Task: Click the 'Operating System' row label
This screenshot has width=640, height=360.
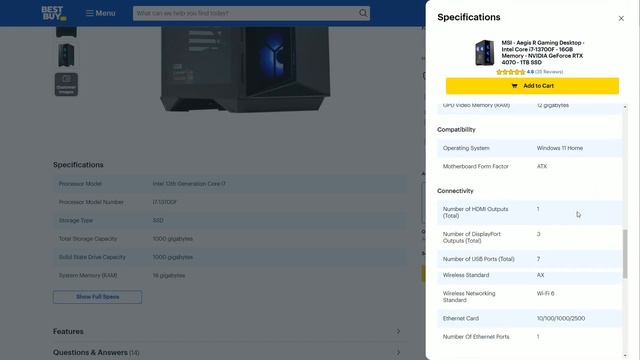Action: coord(466,148)
